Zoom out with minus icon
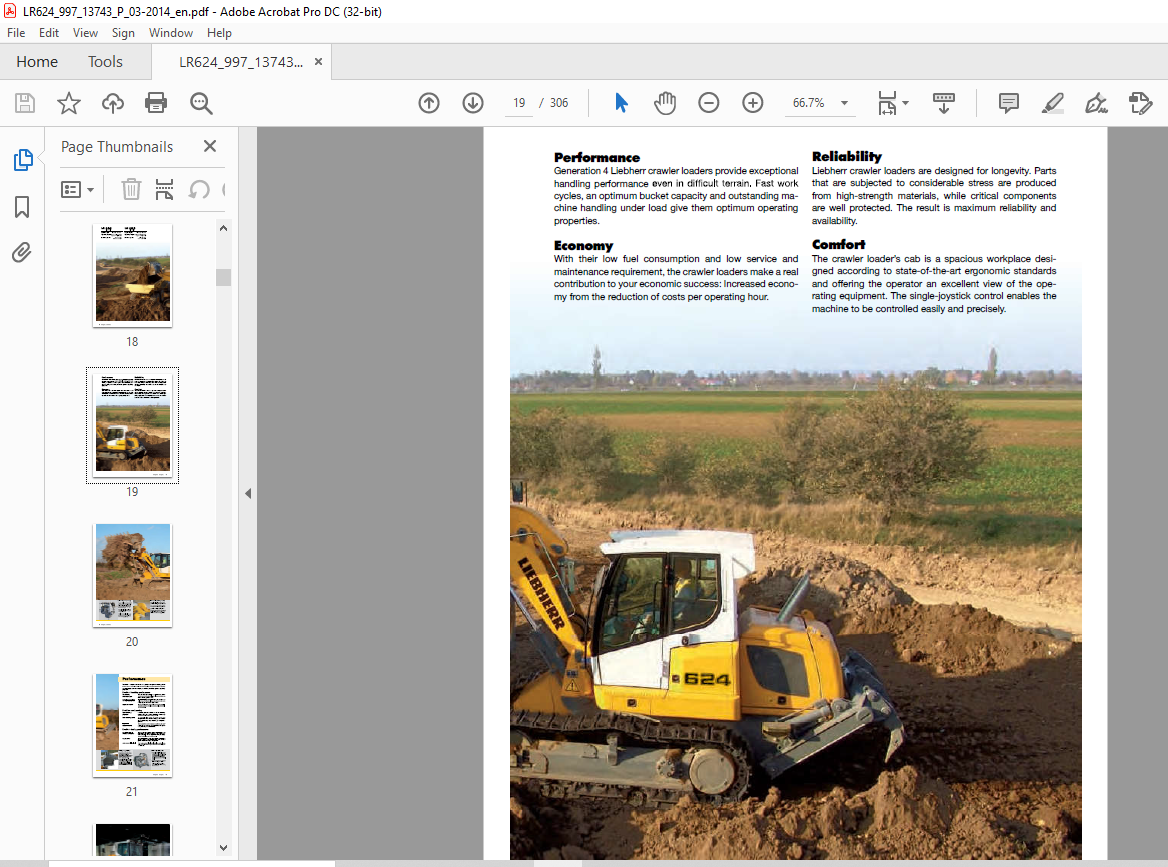The image size is (1168, 867). tap(708, 103)
